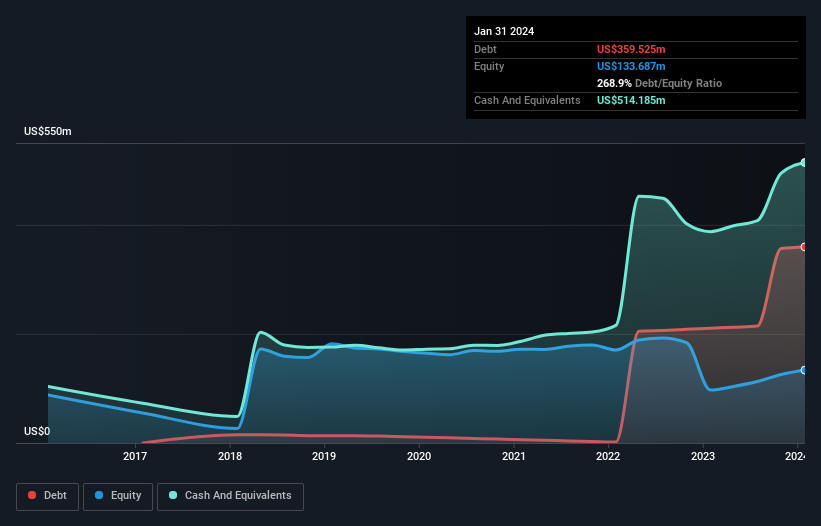The height and width of the screenshot is (526, 821).
Task: Click the US$133.687m equity value
Action: [x=631, y=66]
